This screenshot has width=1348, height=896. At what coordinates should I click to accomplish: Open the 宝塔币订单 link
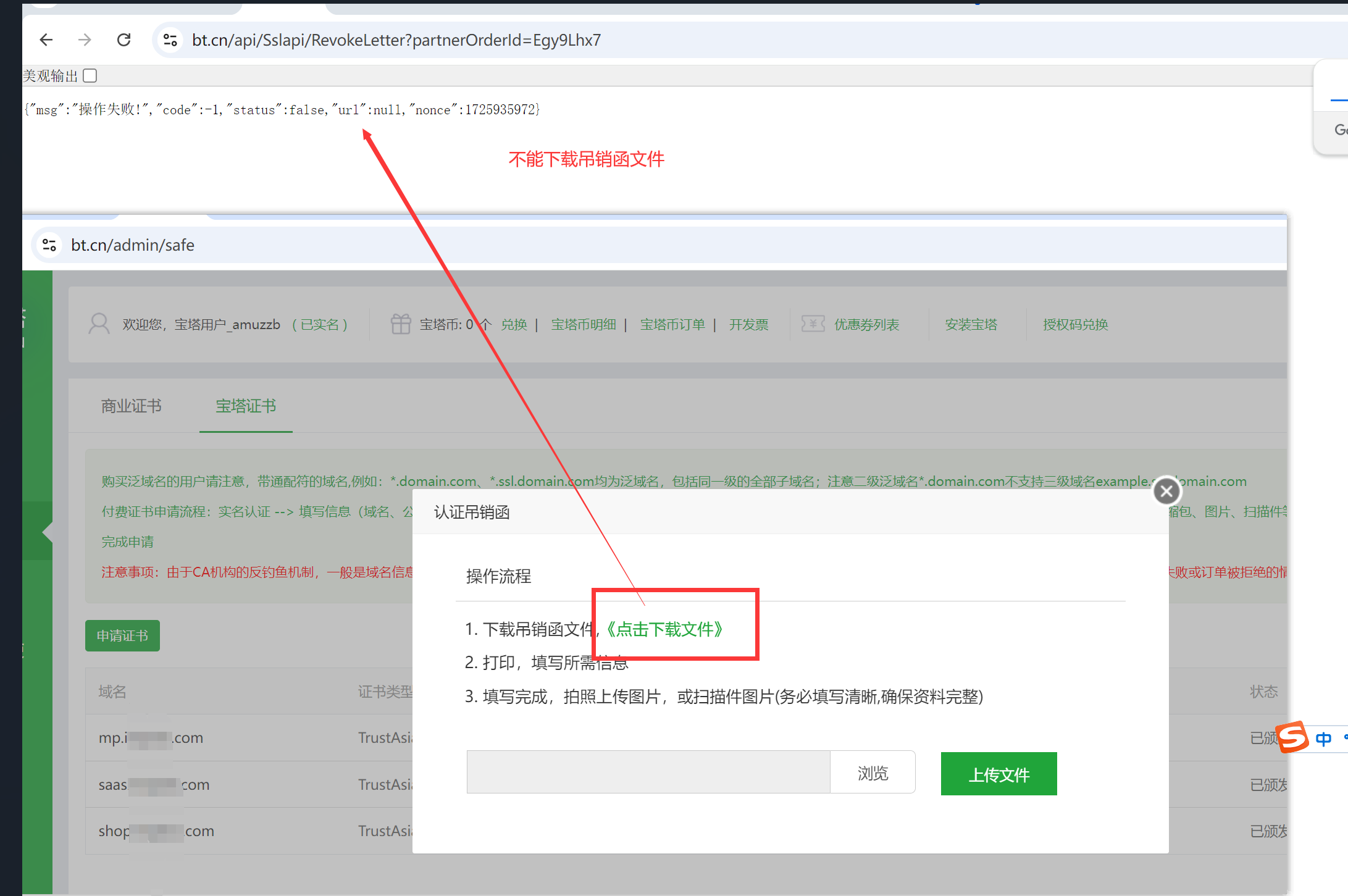(x=672, y=324)
